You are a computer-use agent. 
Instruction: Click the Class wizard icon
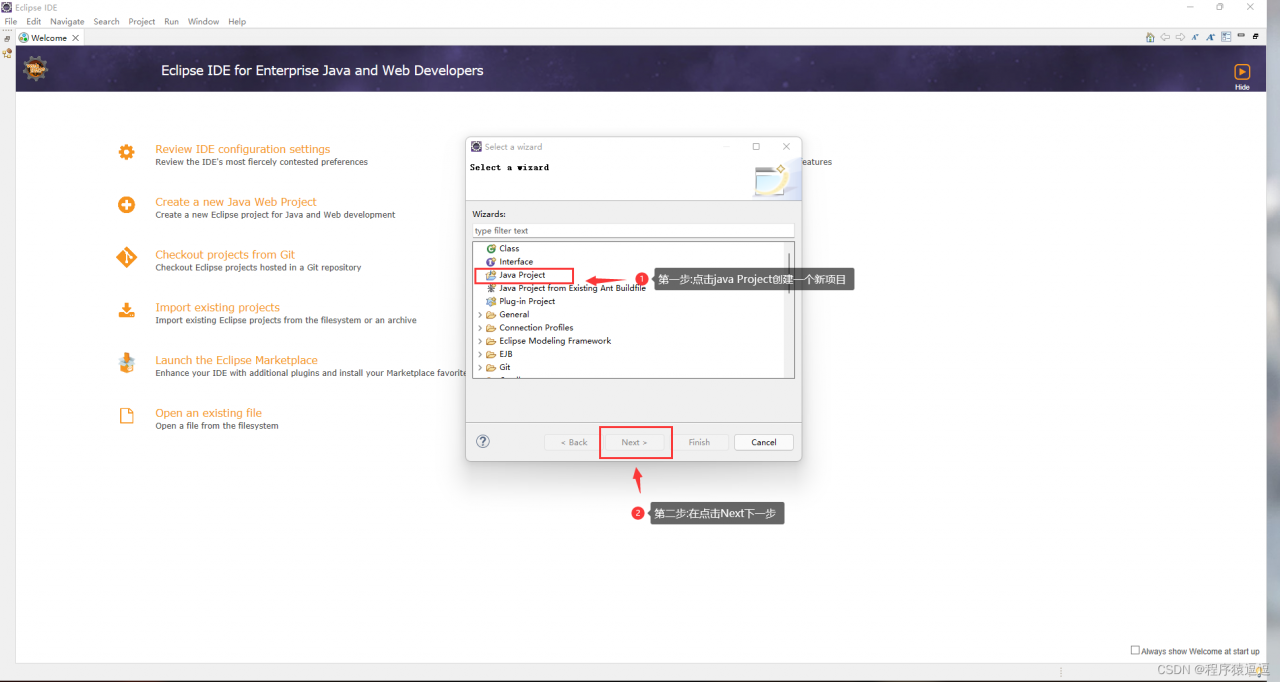tap(491, 248)
